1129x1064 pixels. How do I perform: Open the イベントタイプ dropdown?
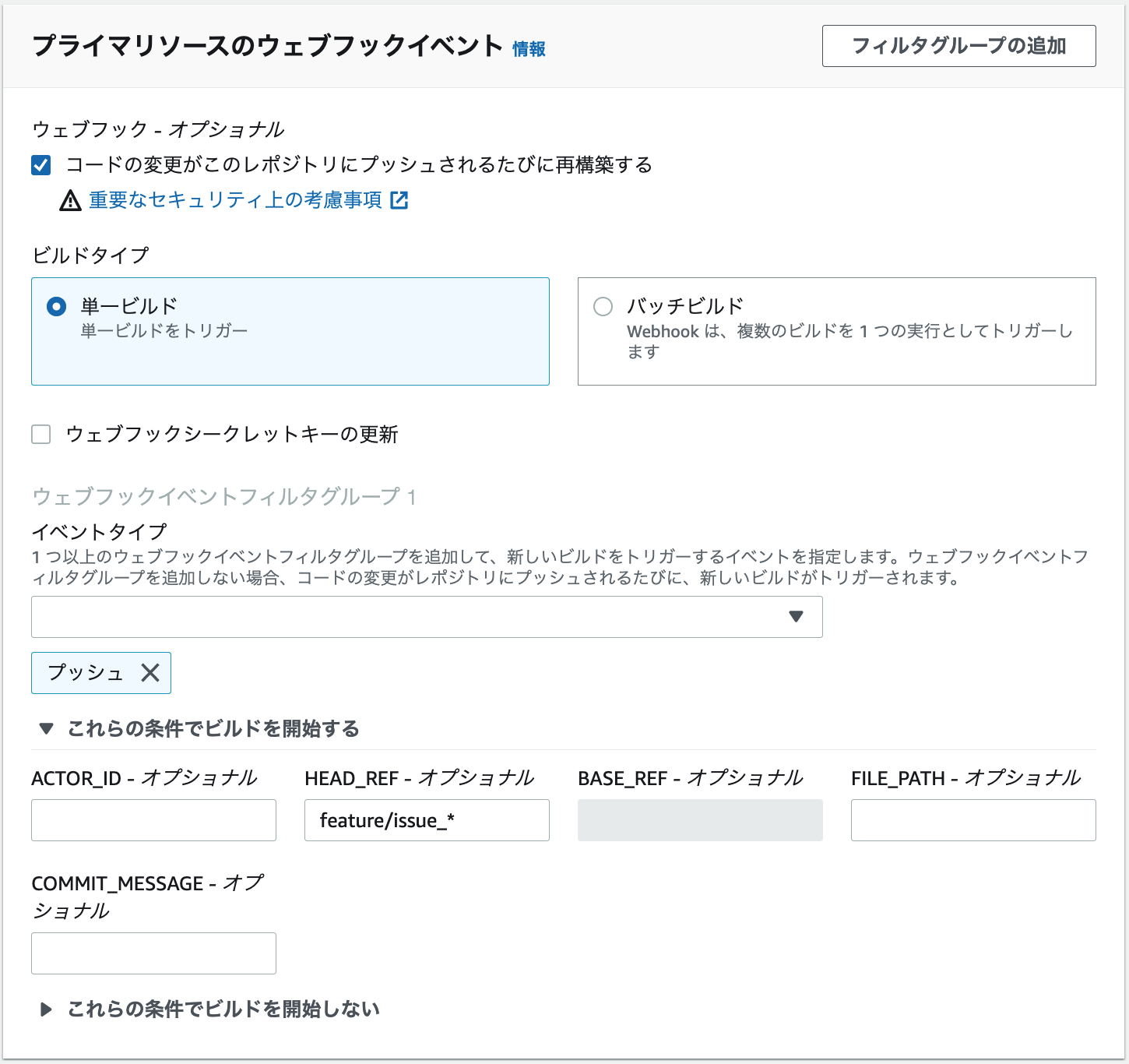pos(427,617)
